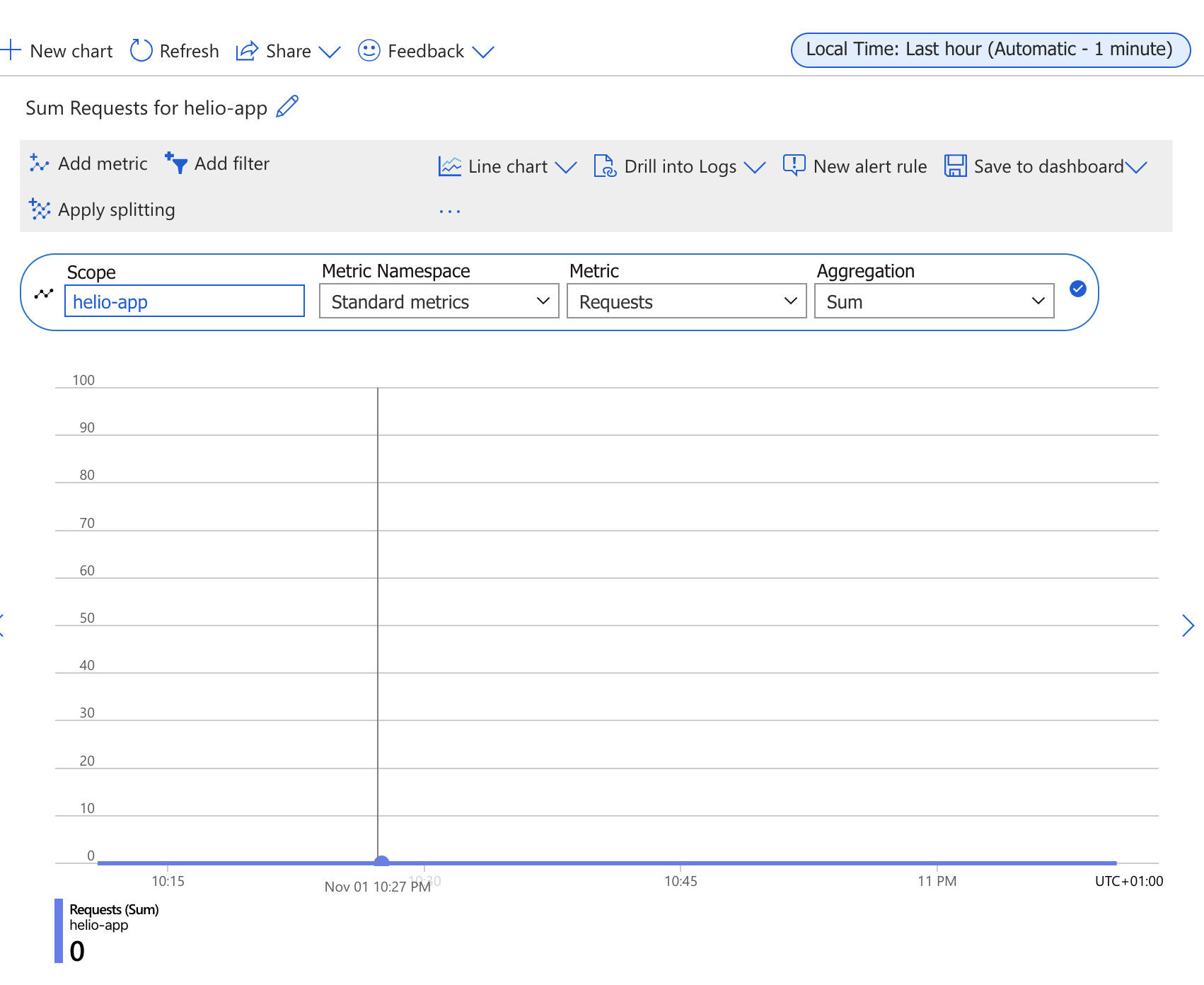Click the Share icon

pyautogui.click(x=246, y=50)
